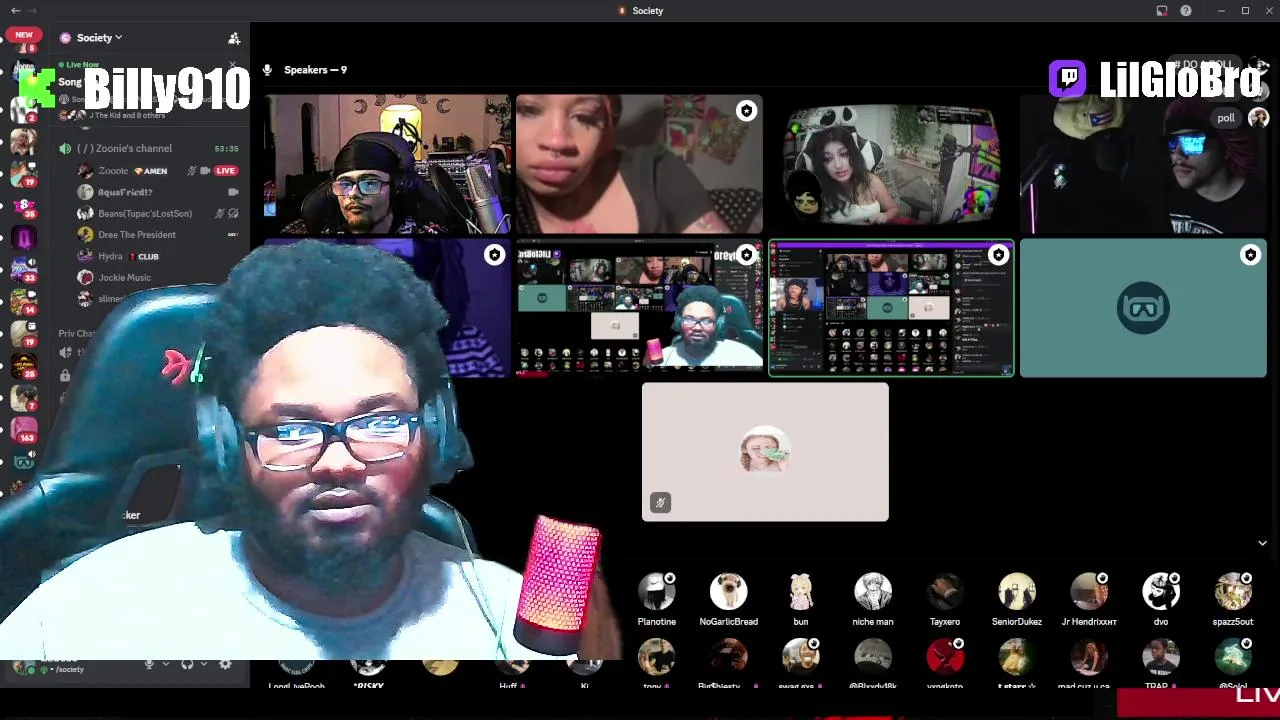1280x720 pixels.
Task: Open the purple server icon in sidebar
Action: tap(24, 238)
